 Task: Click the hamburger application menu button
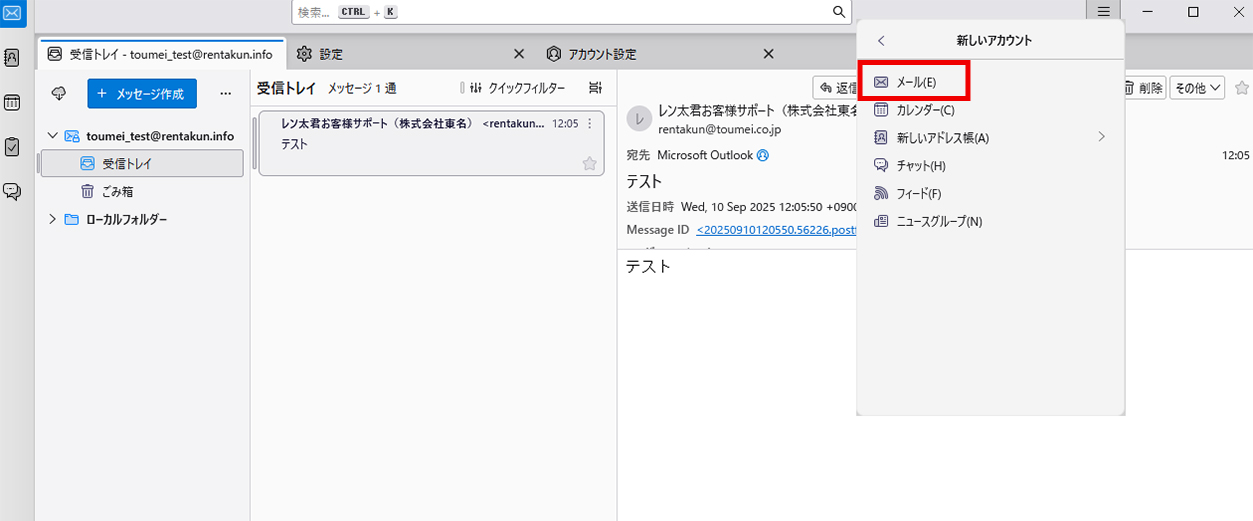[1103, 12]
